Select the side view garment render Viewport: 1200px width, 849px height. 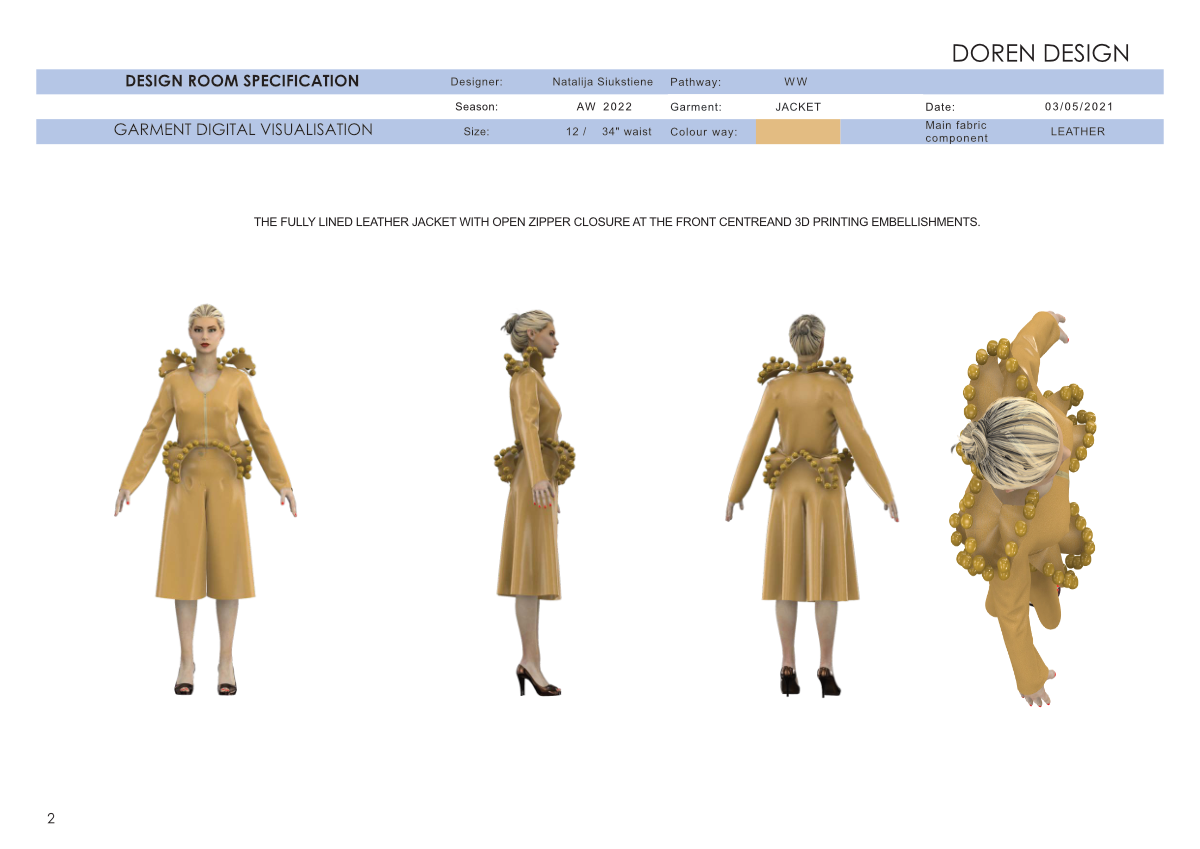pyautogui.click(x=536, y=502)
